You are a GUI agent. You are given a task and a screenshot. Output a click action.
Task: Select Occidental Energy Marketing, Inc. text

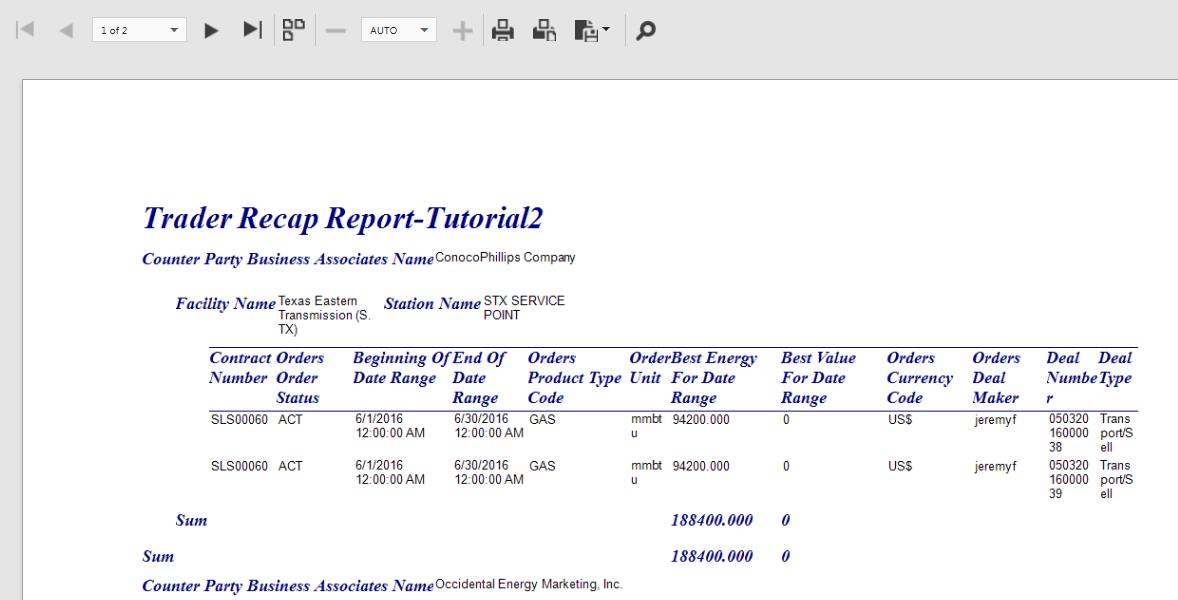coord(528,584)
